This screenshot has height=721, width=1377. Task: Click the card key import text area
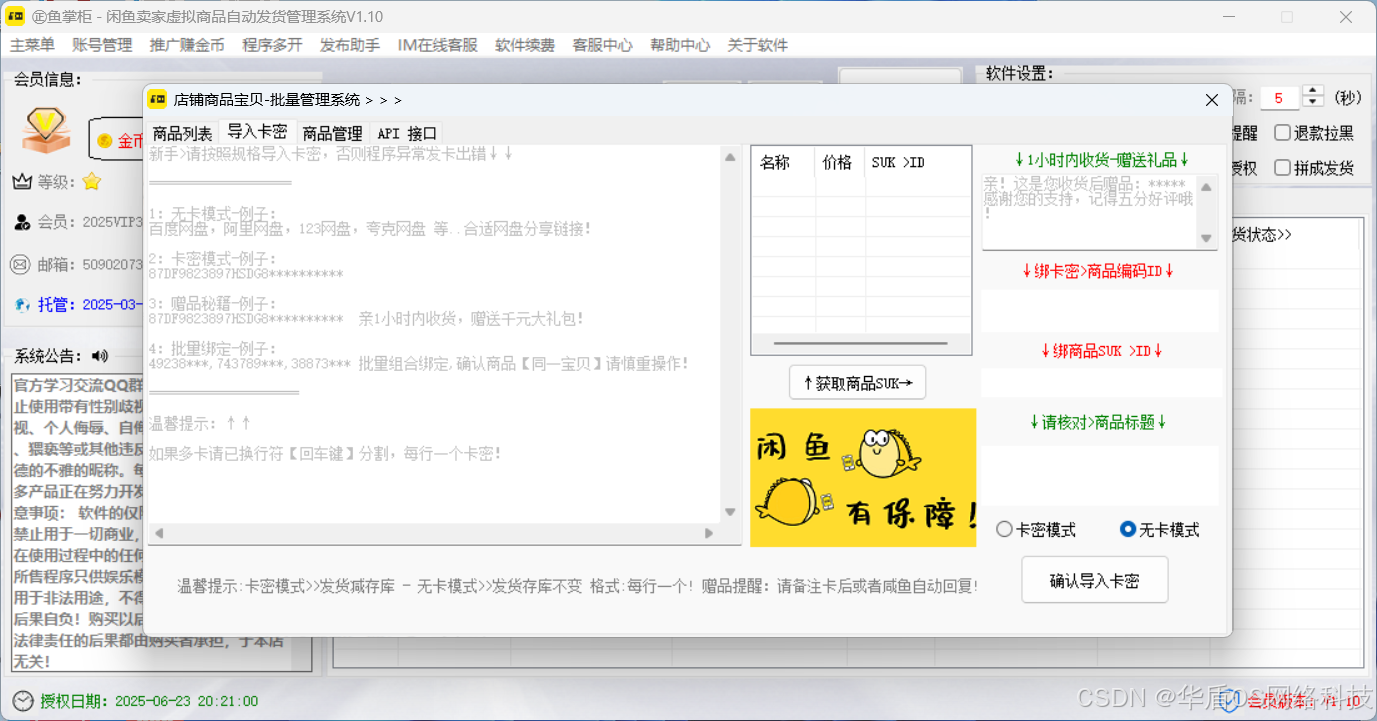coord(433,334)
